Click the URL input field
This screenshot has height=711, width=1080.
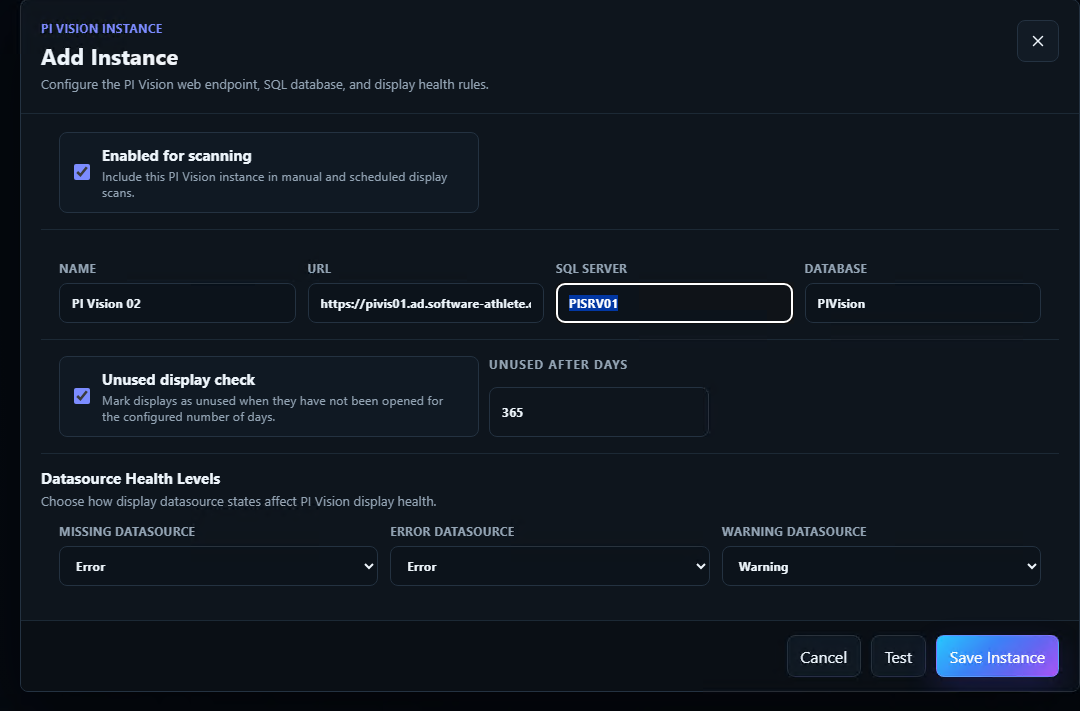tap(426, 303)
